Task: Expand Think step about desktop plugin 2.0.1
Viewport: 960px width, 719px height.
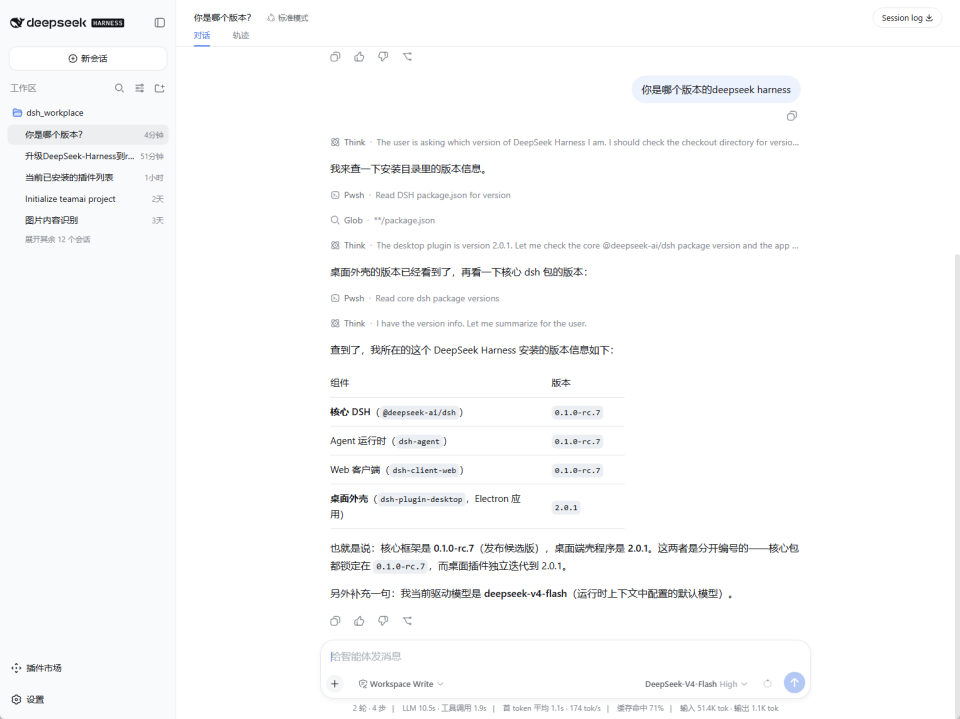Action: click(x=564, y=246)
